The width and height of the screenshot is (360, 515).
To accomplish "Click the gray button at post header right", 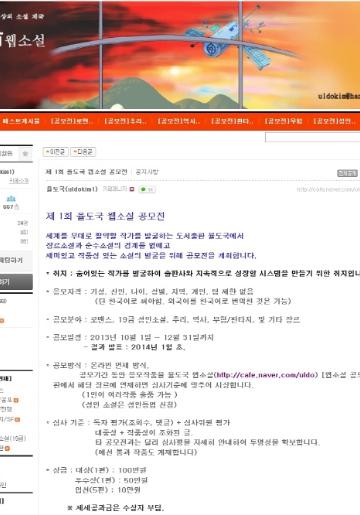I will [347, 173].
